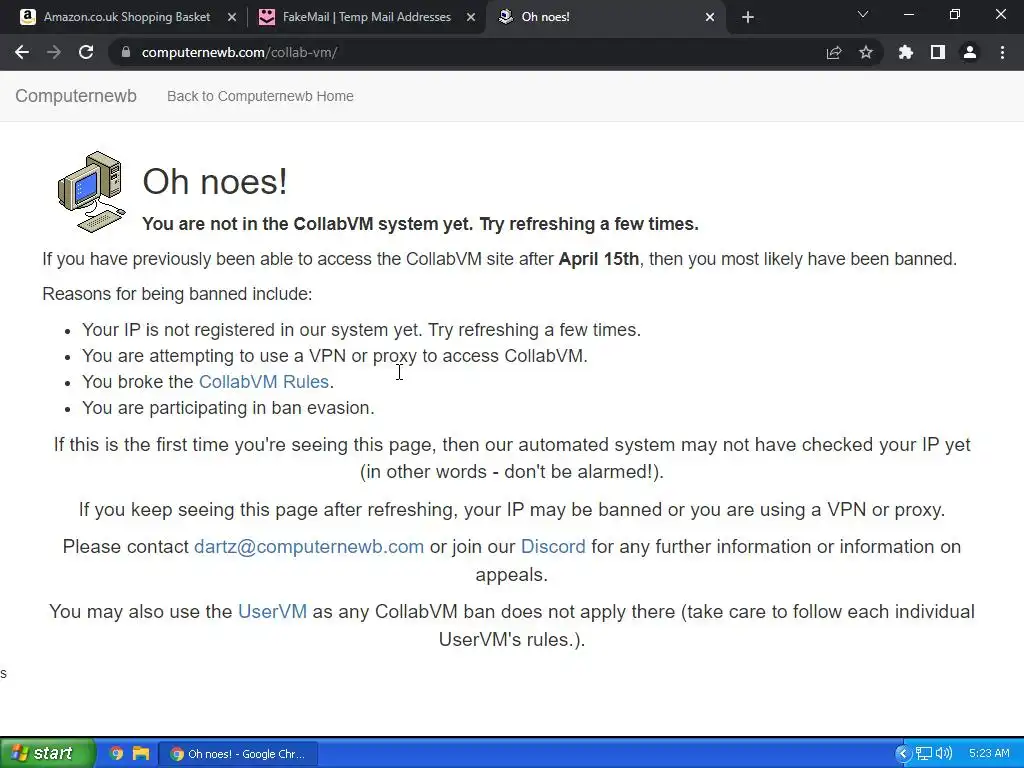
Task: Click the text 'April 15th'
Action: coord(599,259)
